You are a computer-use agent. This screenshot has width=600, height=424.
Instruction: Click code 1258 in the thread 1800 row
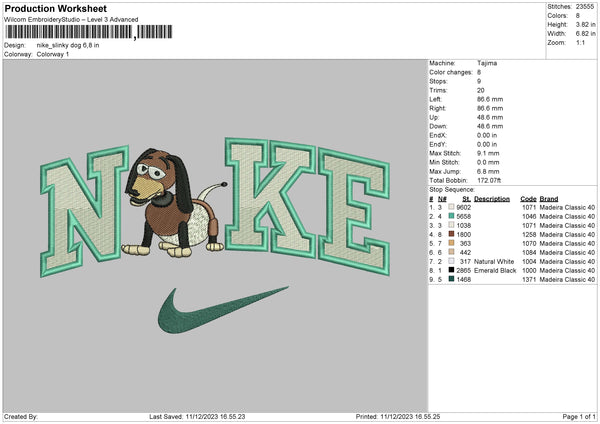click(529, 234)
